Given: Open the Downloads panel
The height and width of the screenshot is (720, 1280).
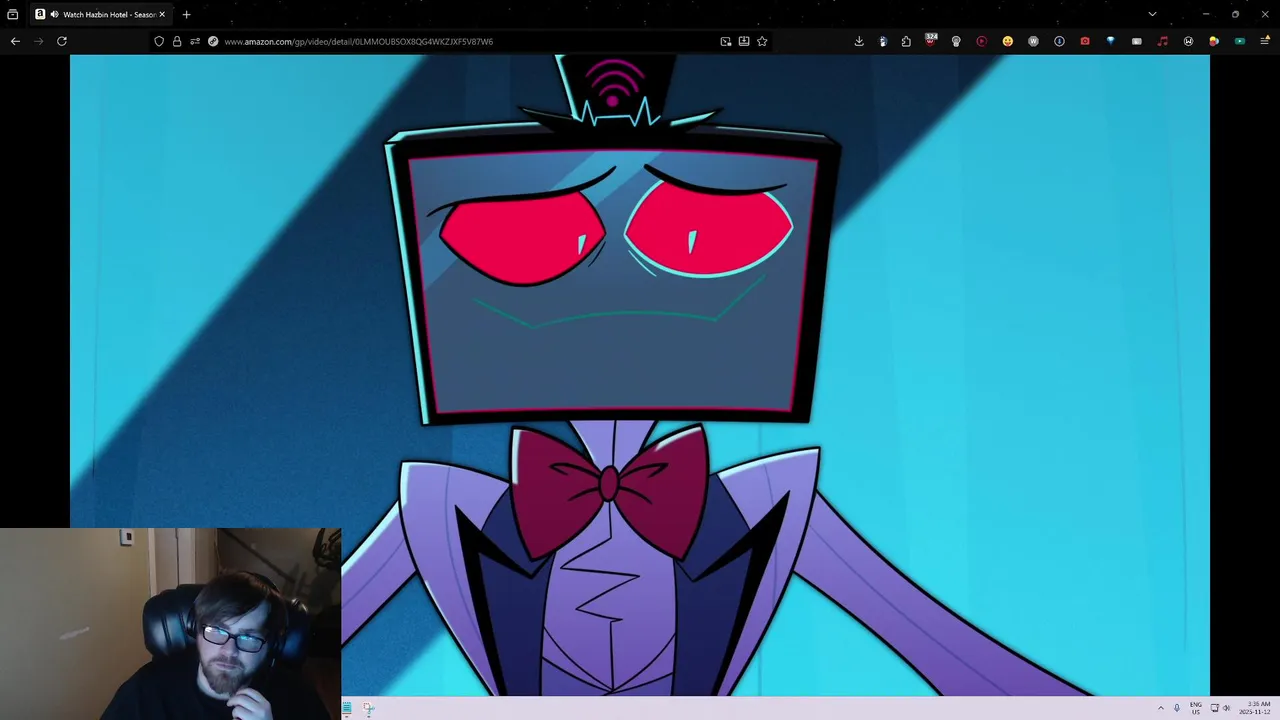Looking at the screenshot, I should point(859,41).
